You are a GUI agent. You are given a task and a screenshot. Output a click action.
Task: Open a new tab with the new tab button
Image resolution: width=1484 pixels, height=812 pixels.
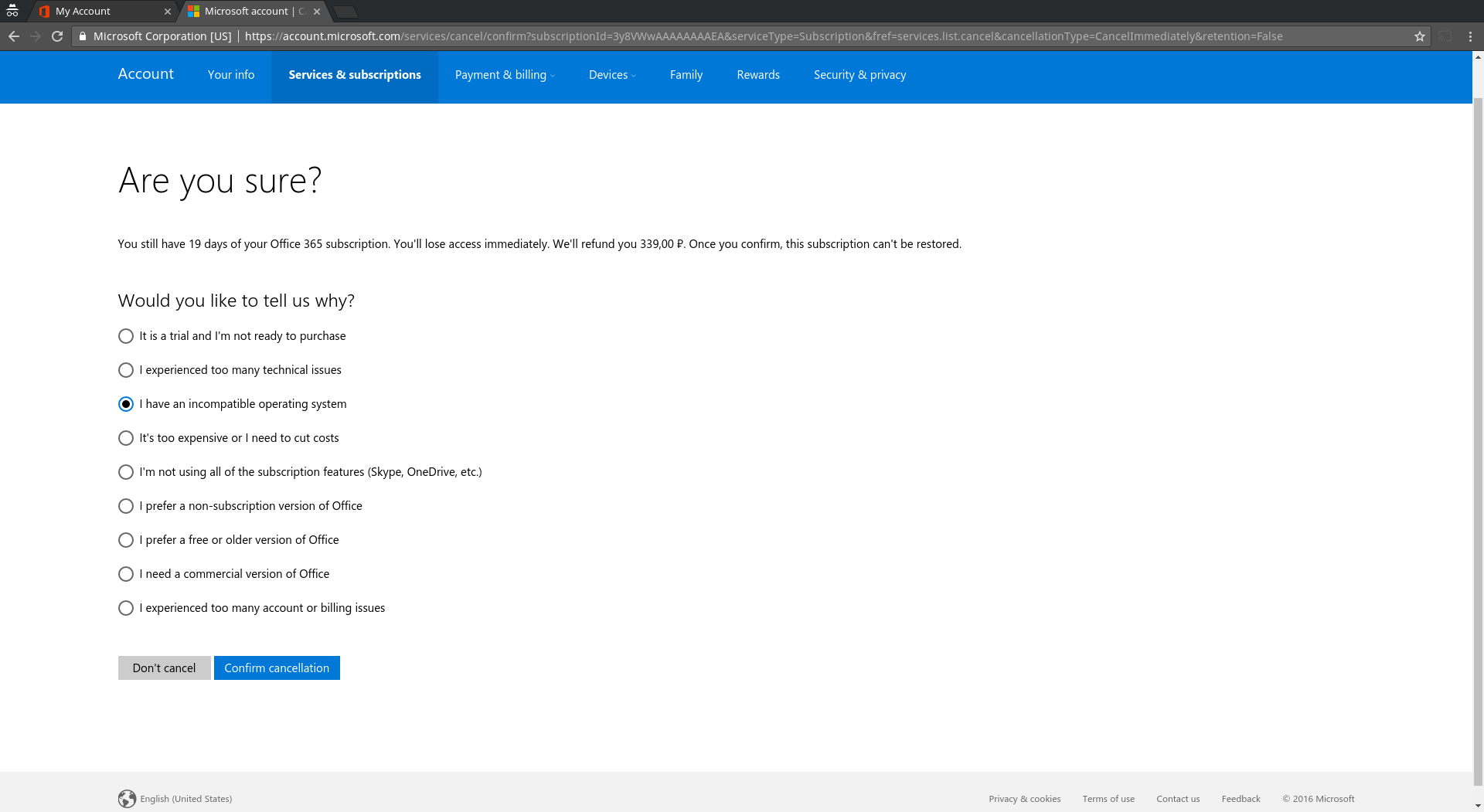(x=345, y=12)
